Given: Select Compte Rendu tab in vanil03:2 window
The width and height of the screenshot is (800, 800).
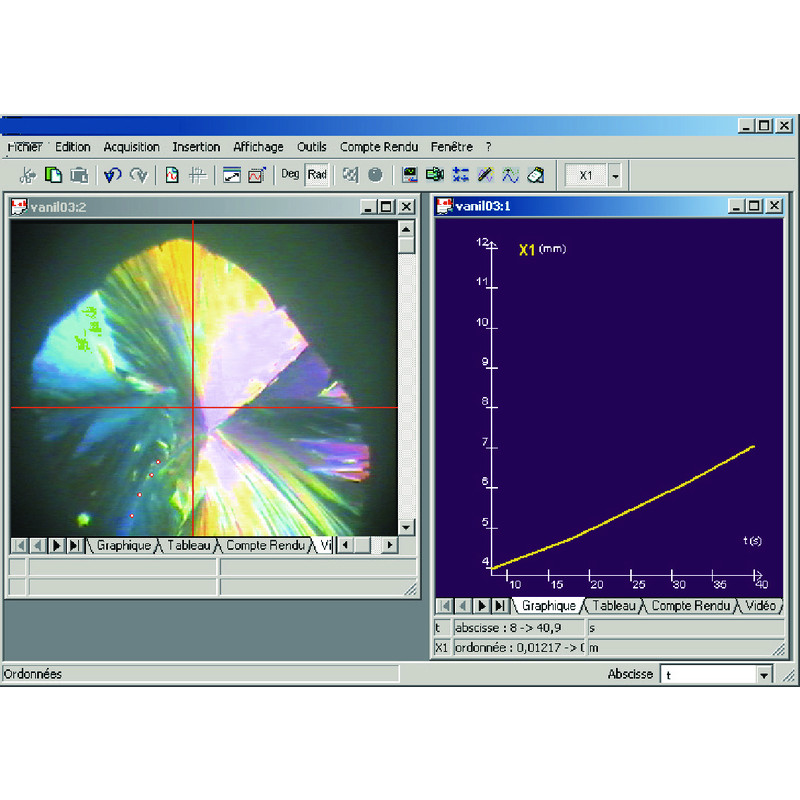Looking at the screenshot, I should click(x=266, y=545).
